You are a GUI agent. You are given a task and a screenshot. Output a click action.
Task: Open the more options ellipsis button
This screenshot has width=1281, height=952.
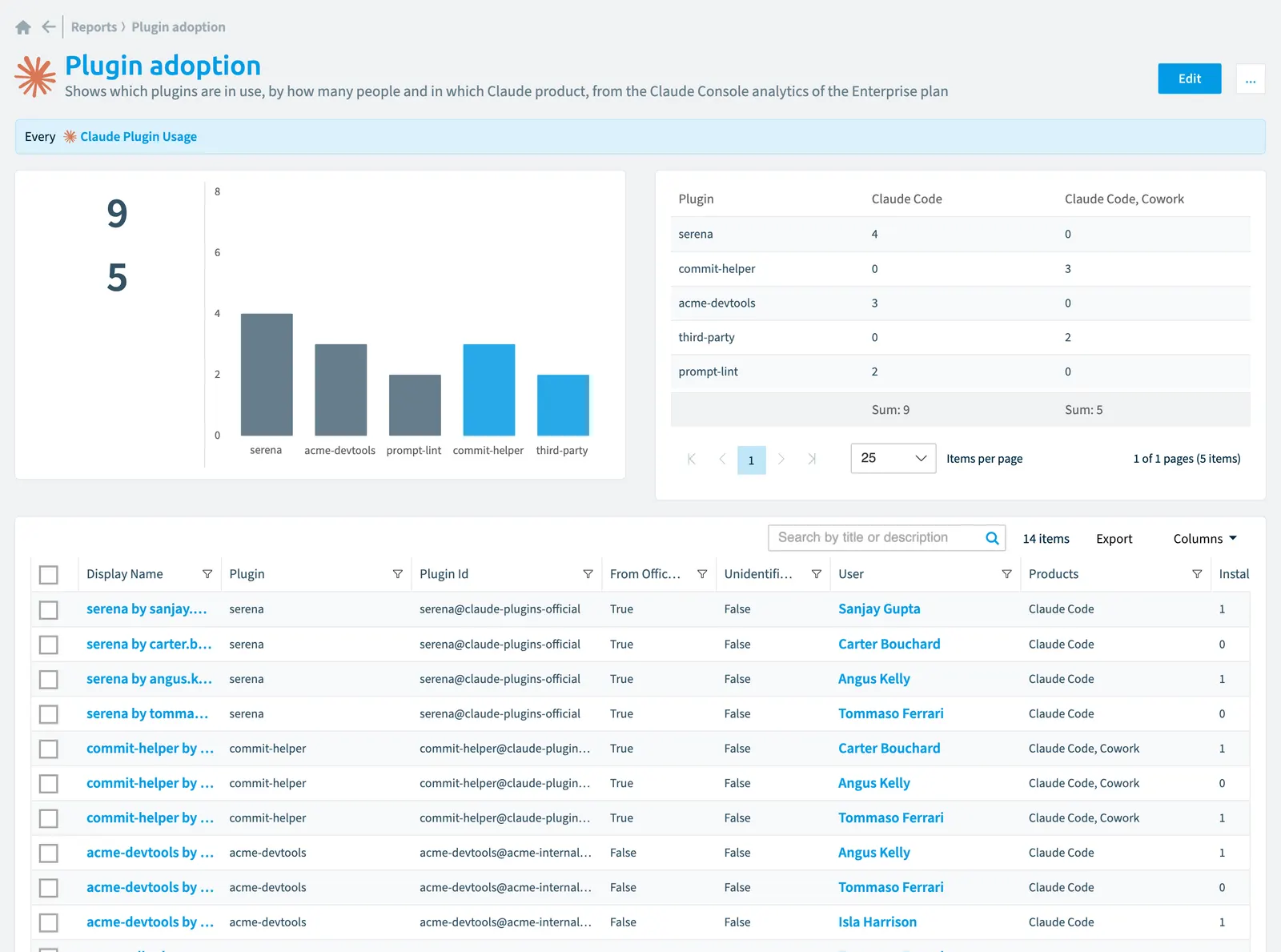point(1250,78)
